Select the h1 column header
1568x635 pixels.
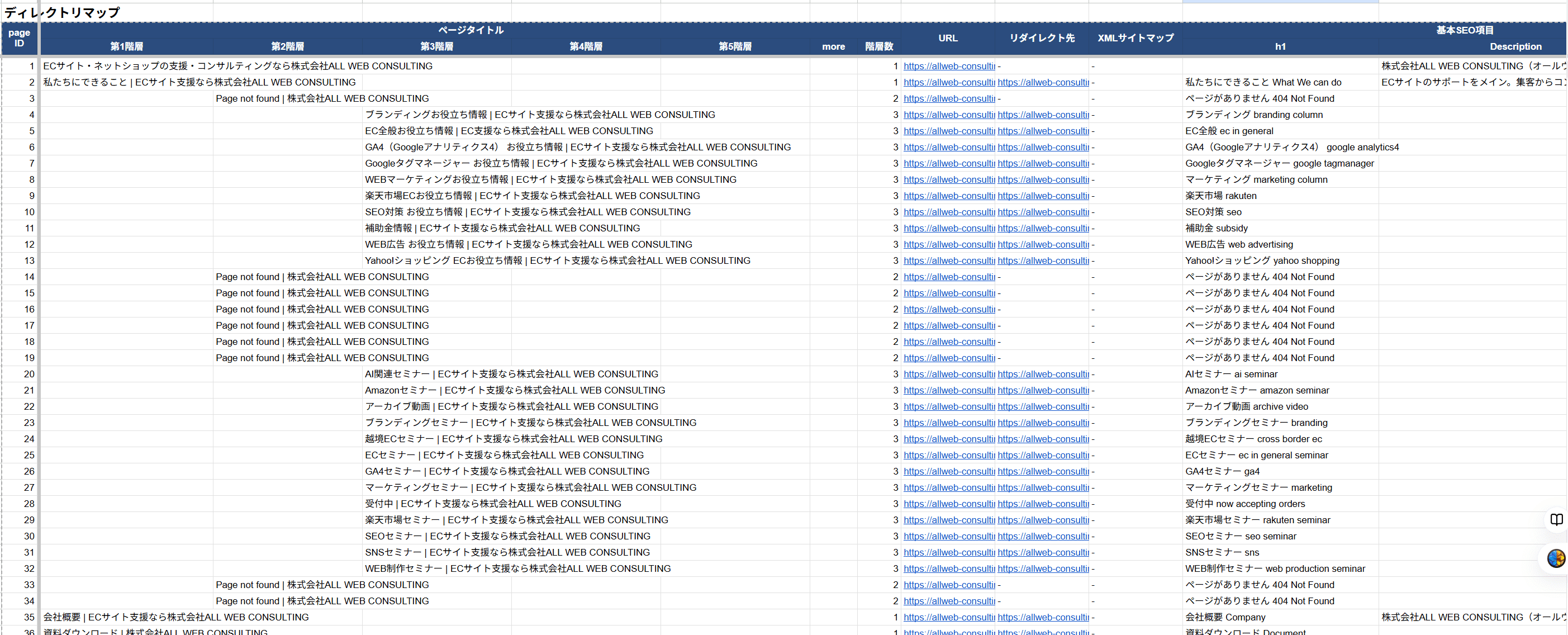click(1280, 46)
